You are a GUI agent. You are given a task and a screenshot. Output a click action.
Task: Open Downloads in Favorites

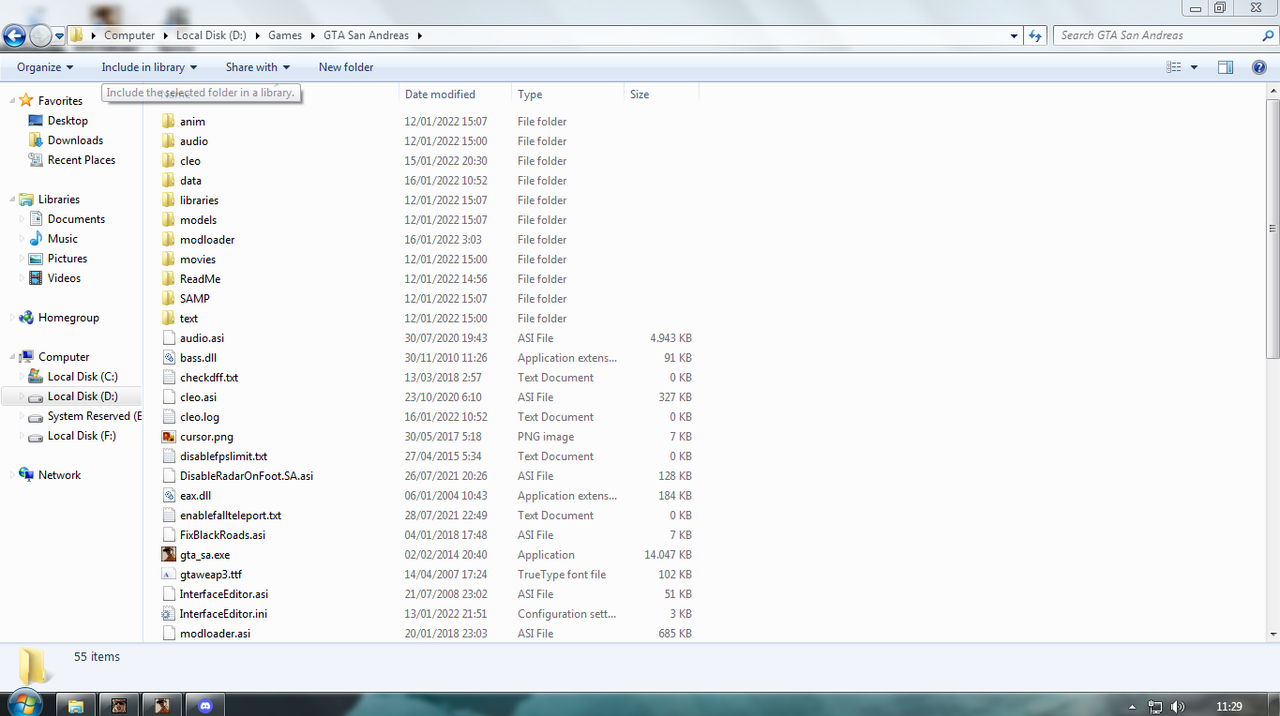click(75, 140)
